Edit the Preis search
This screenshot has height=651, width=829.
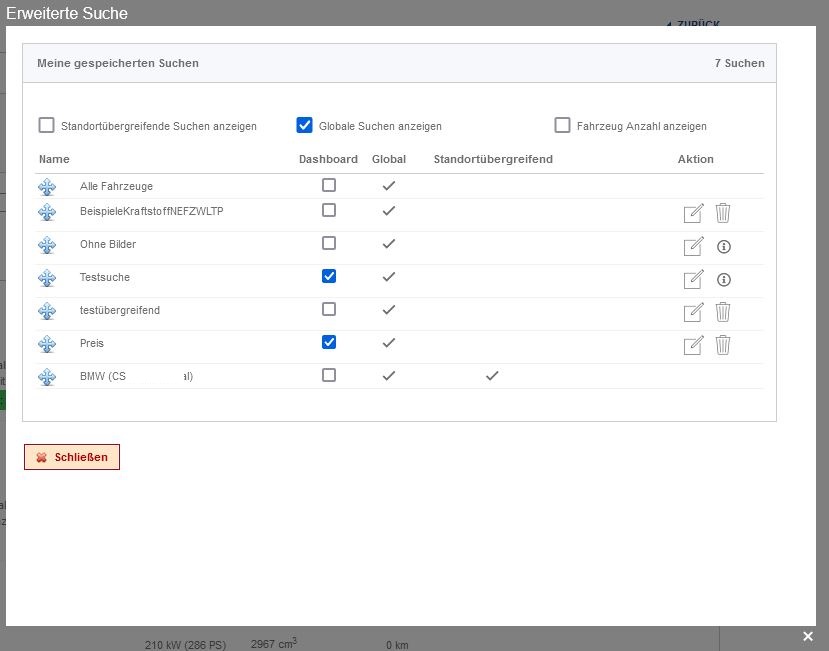pos(693,345)
